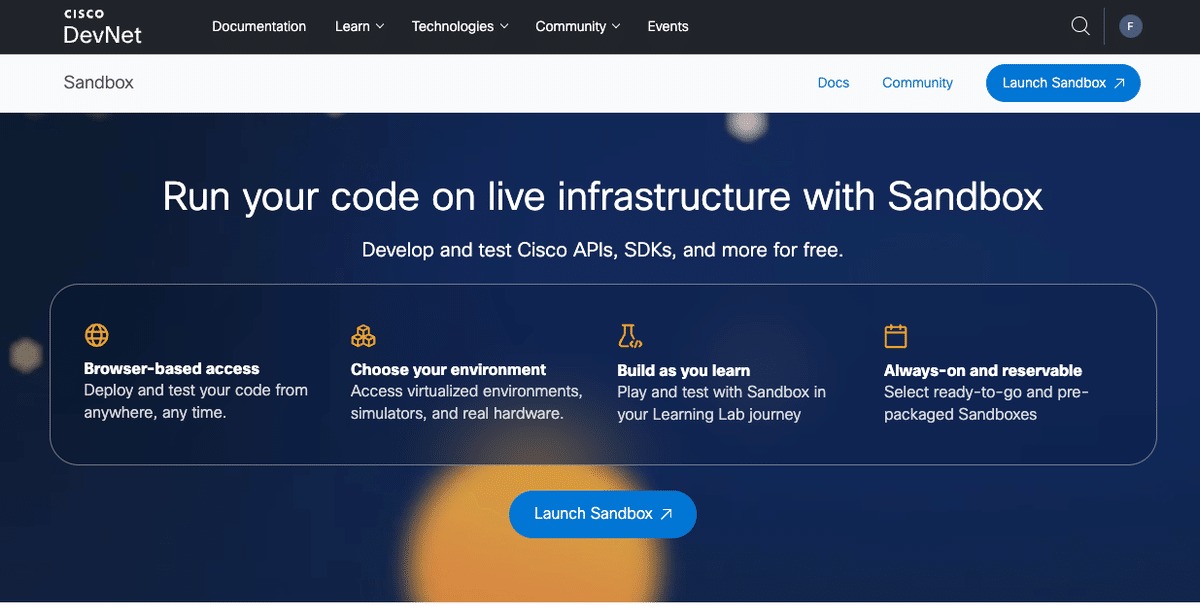Open the Documentation menu item
This screenshot has width=1200, height=615.
pos(259,27)
